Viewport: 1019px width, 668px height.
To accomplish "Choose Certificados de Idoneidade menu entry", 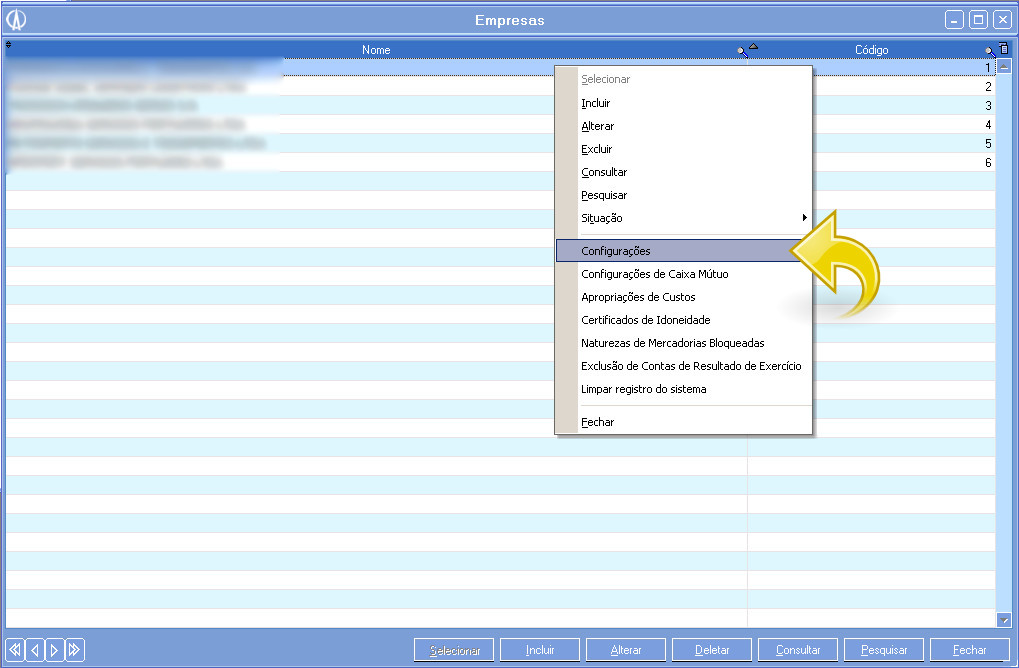I will point(645,320).
